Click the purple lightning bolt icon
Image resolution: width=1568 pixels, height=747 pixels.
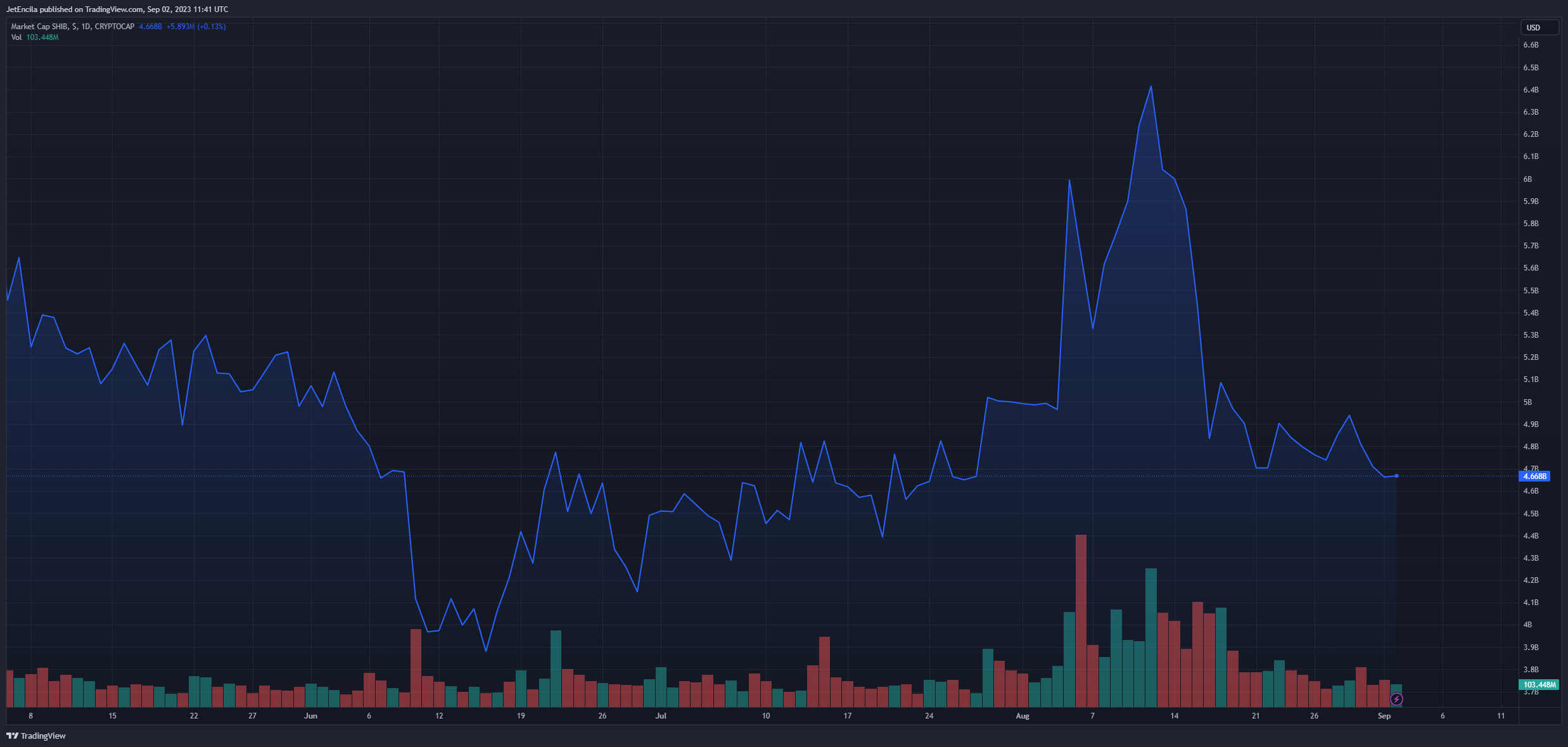[x=1396, y=699]
